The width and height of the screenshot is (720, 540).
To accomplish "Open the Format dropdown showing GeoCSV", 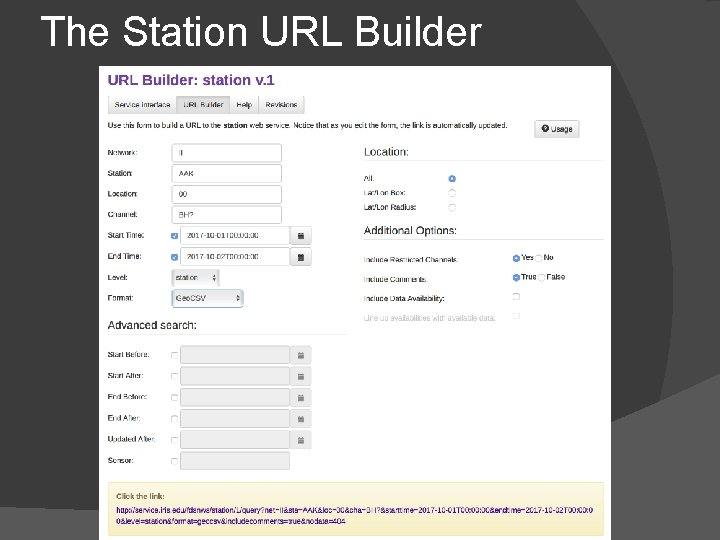I will 208,298.
